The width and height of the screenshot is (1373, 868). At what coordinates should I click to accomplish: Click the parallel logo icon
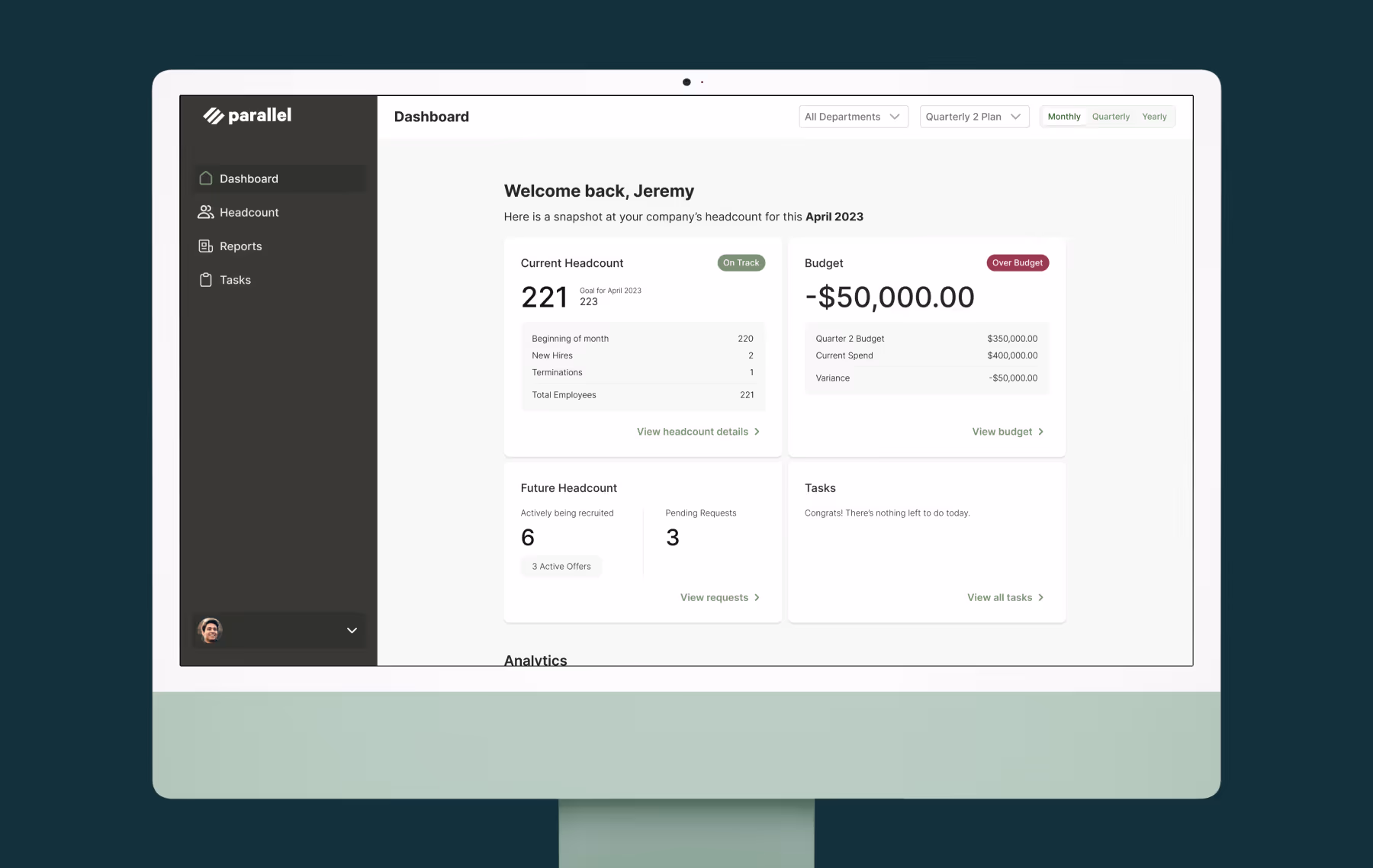[214, 115]
